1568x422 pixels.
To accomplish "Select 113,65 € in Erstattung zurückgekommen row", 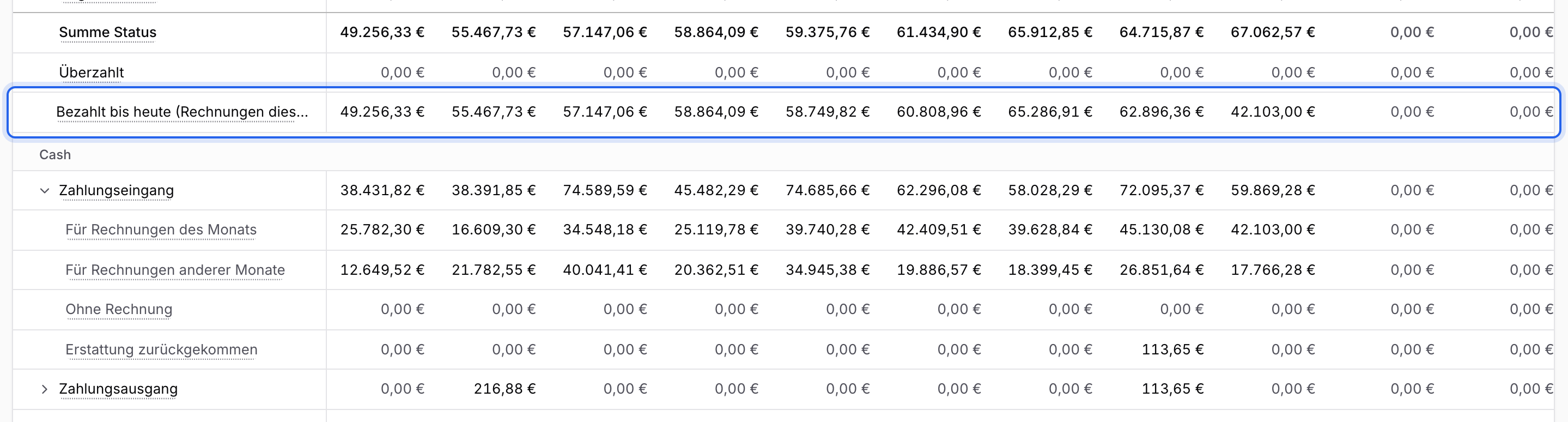I will pyautogui.click(x=1173, y=349).
